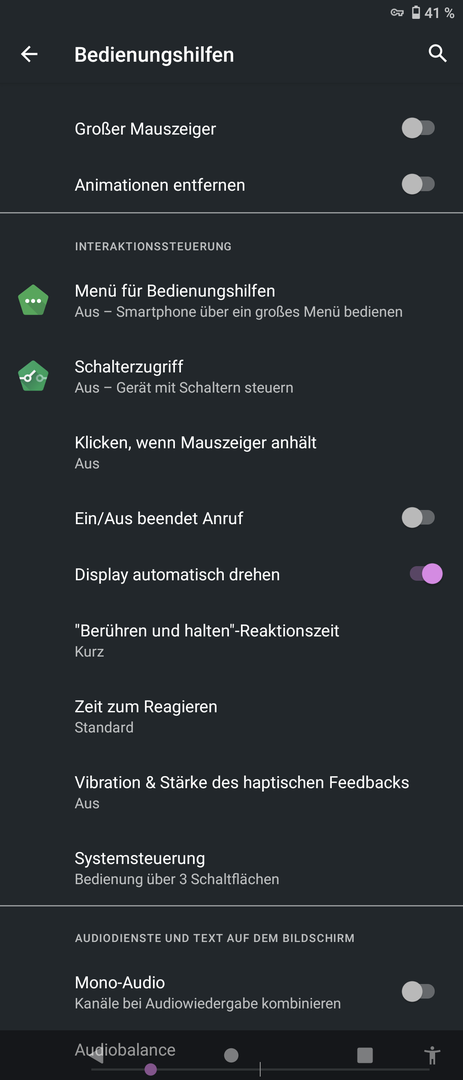Tap the Android back navigation triangle
This screenshot has width=463, height=1080.
[x=97, y=1055]
